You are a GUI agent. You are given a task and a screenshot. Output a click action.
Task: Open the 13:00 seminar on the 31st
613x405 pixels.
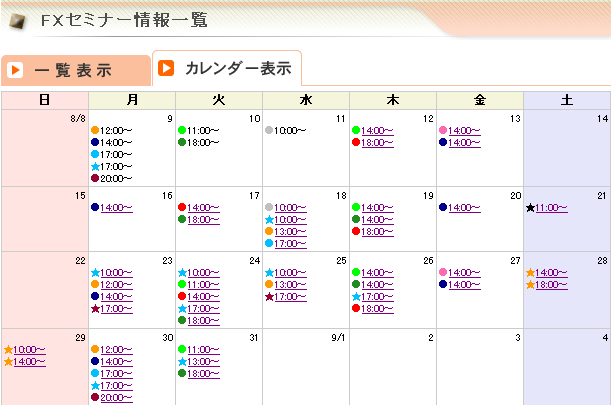pos(203,362)
